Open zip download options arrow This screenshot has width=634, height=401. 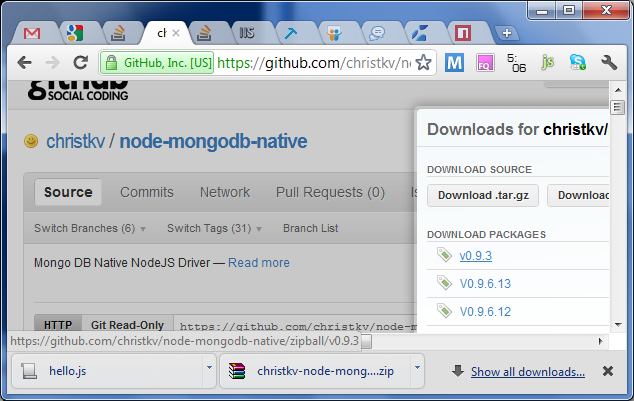point(417,368)
